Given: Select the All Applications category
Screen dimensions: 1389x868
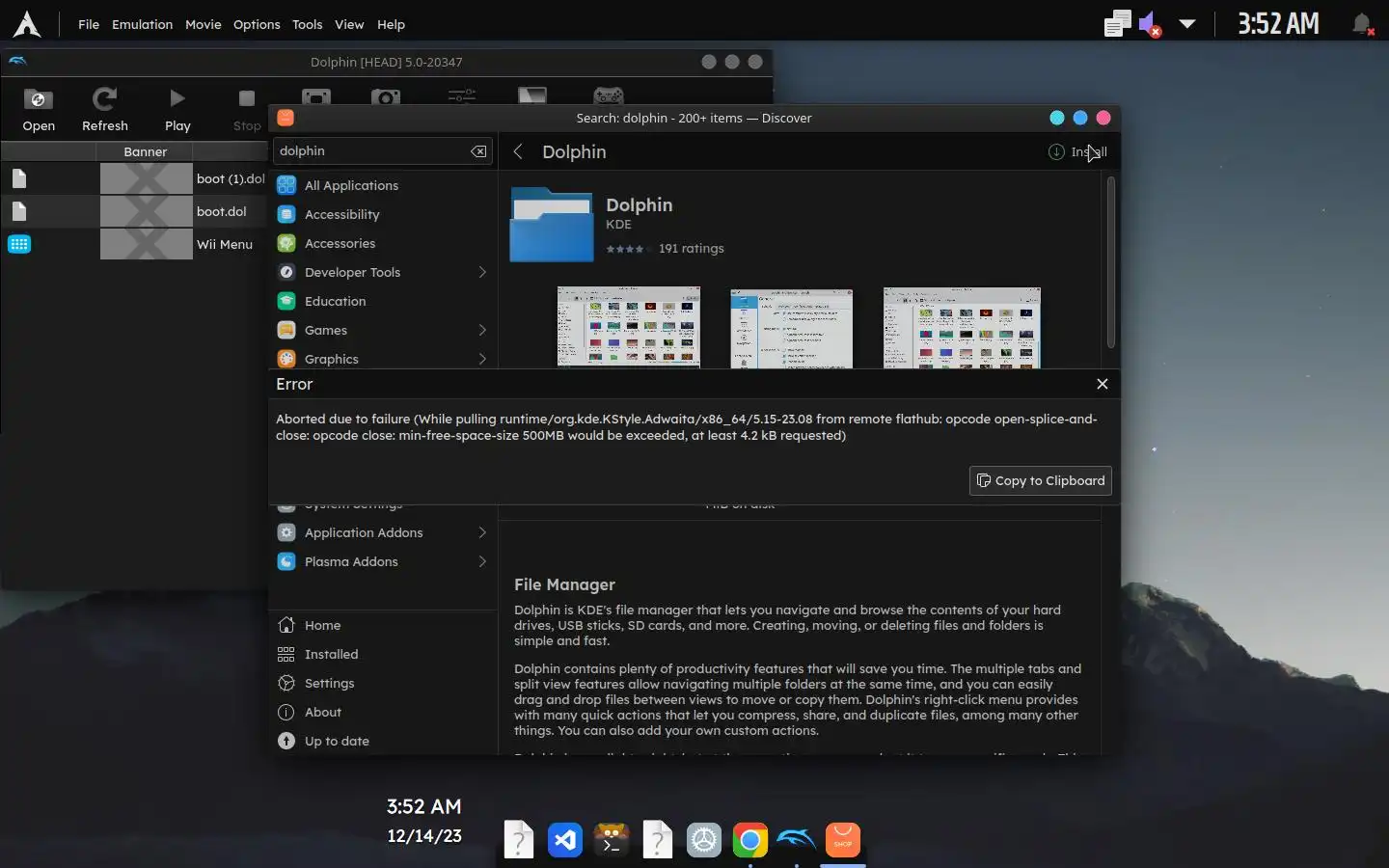Looking at the screenshot, I should [383, 185].
